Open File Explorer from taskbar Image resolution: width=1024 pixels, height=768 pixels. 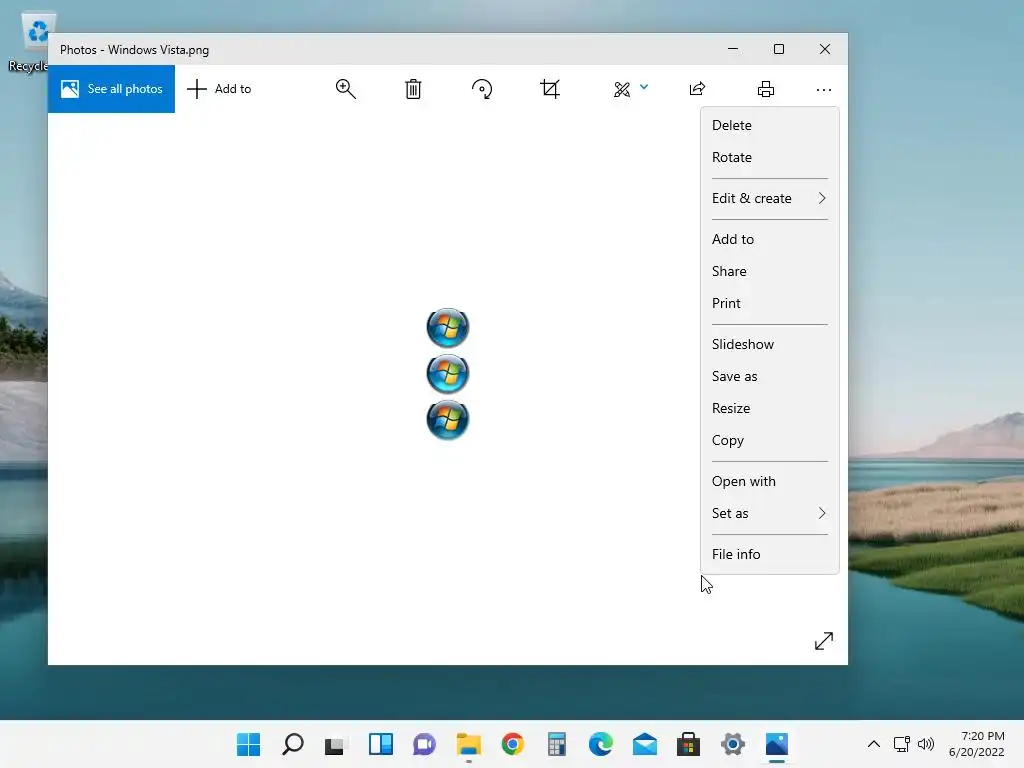click(x=469, y=744)
